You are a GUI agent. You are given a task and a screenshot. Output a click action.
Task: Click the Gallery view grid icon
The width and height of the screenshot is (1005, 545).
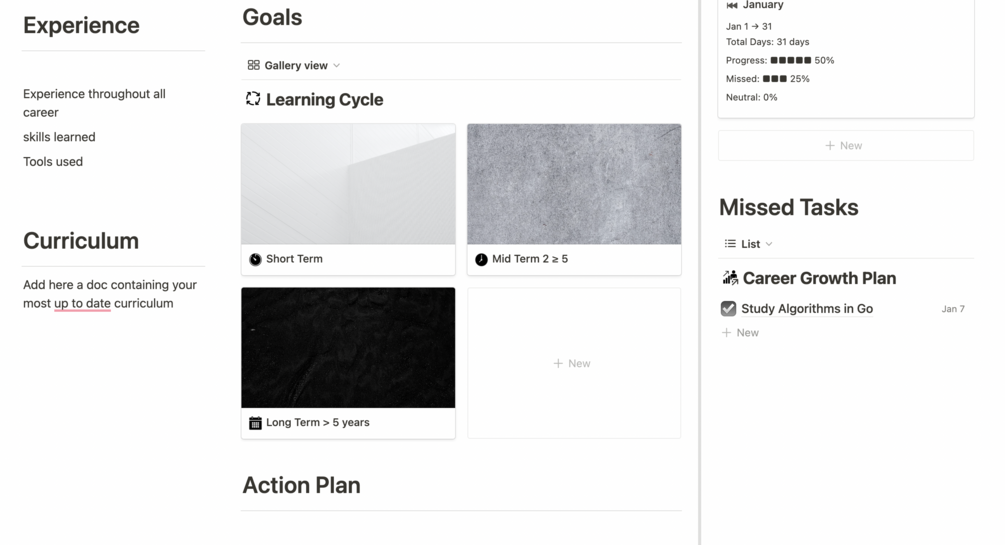(254, 65)
